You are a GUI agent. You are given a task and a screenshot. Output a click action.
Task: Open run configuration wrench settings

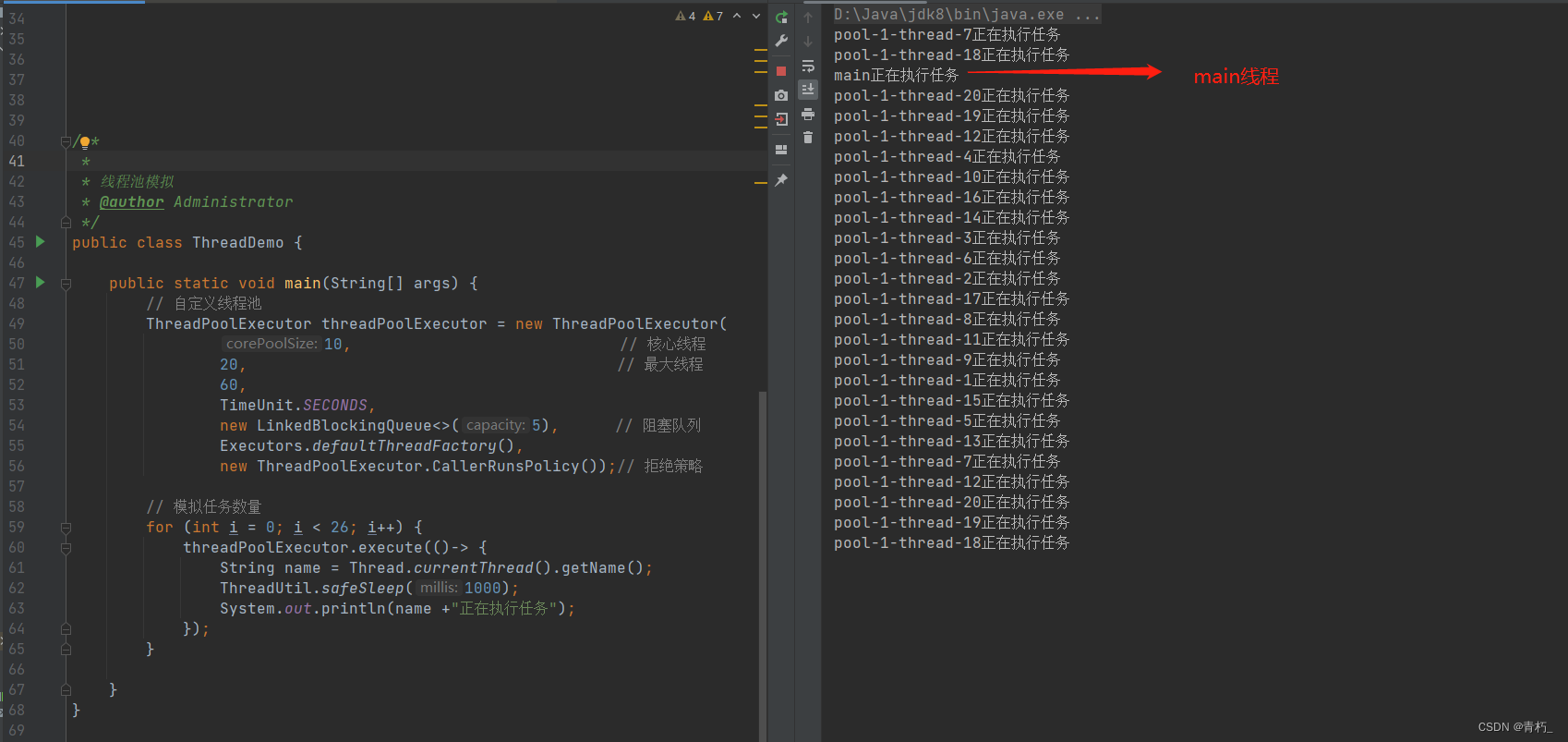pyautogui.click(x=781, y=42)
